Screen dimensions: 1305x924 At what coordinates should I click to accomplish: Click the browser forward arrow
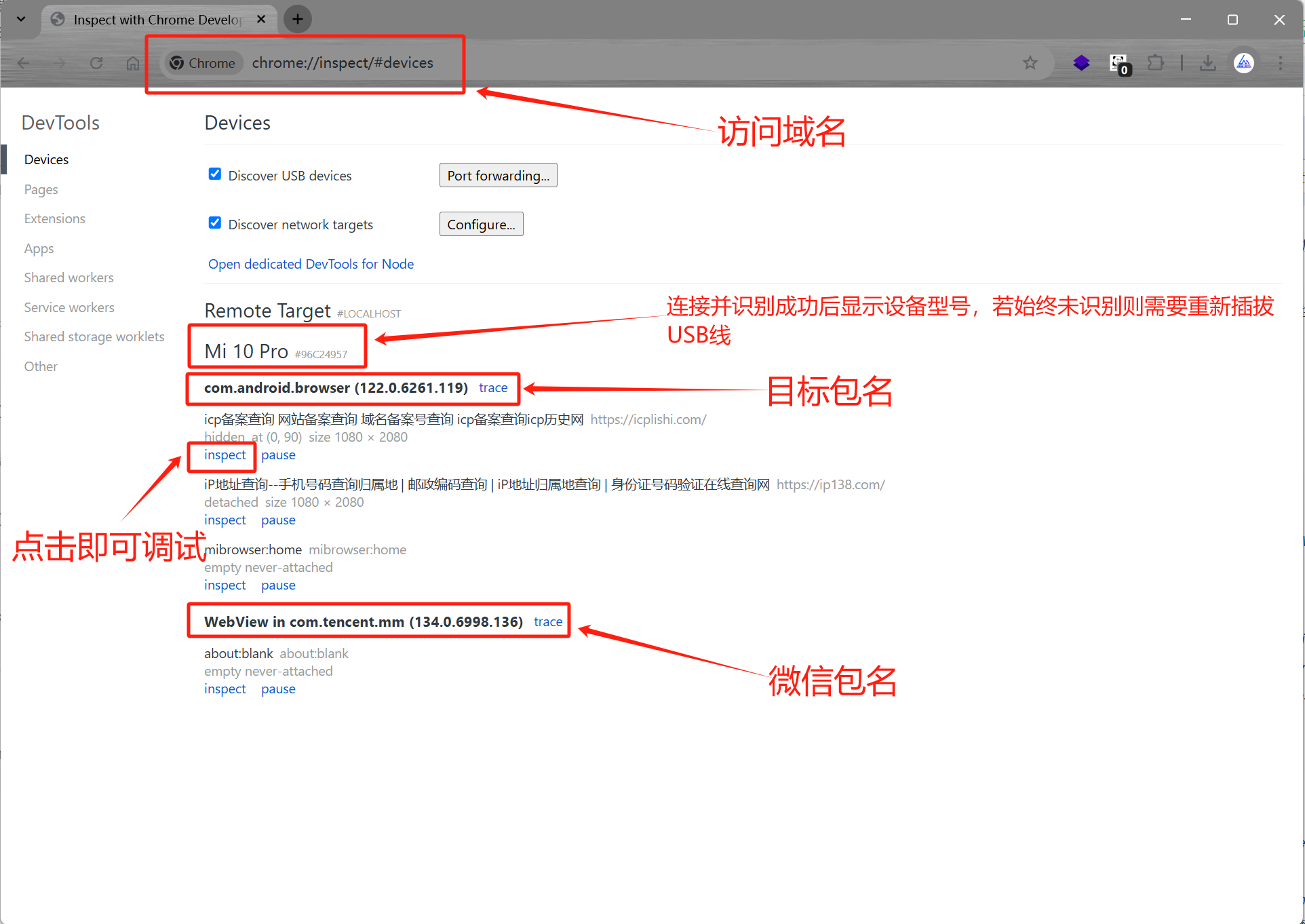60,63
